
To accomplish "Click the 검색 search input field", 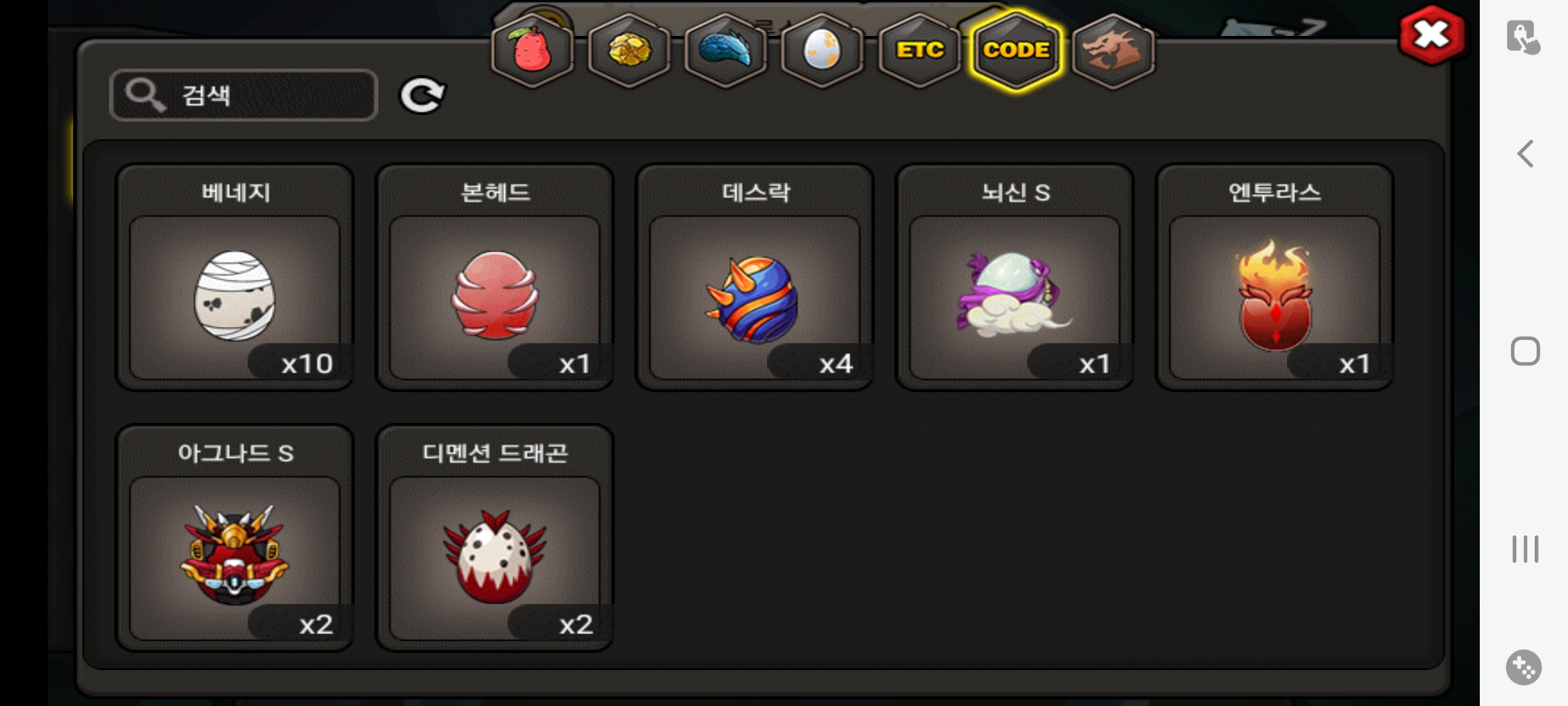I will [244, 95].
